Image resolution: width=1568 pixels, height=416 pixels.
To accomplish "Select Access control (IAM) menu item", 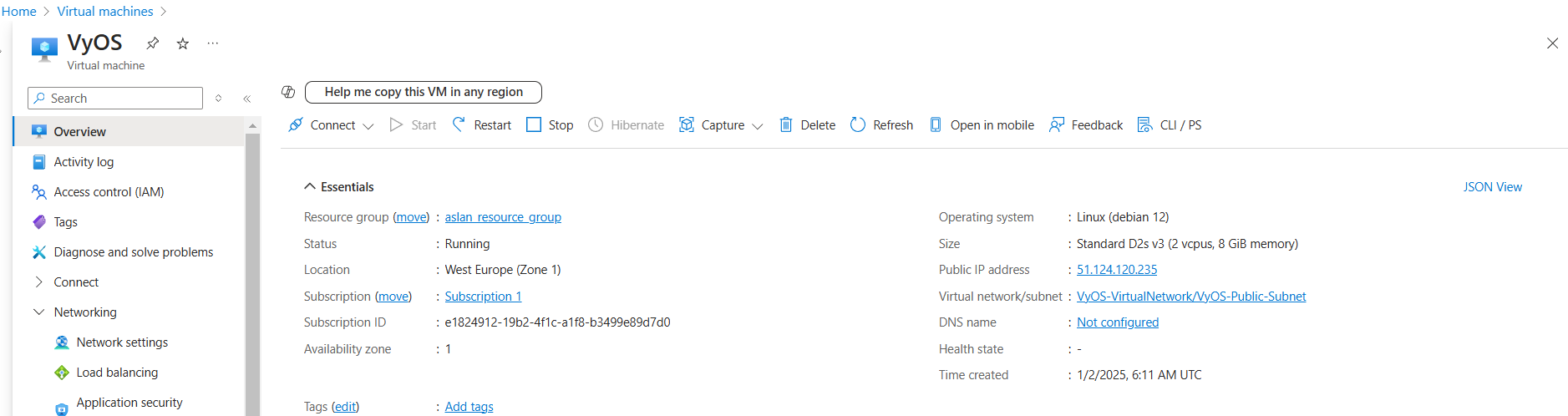I will point(109,192).
